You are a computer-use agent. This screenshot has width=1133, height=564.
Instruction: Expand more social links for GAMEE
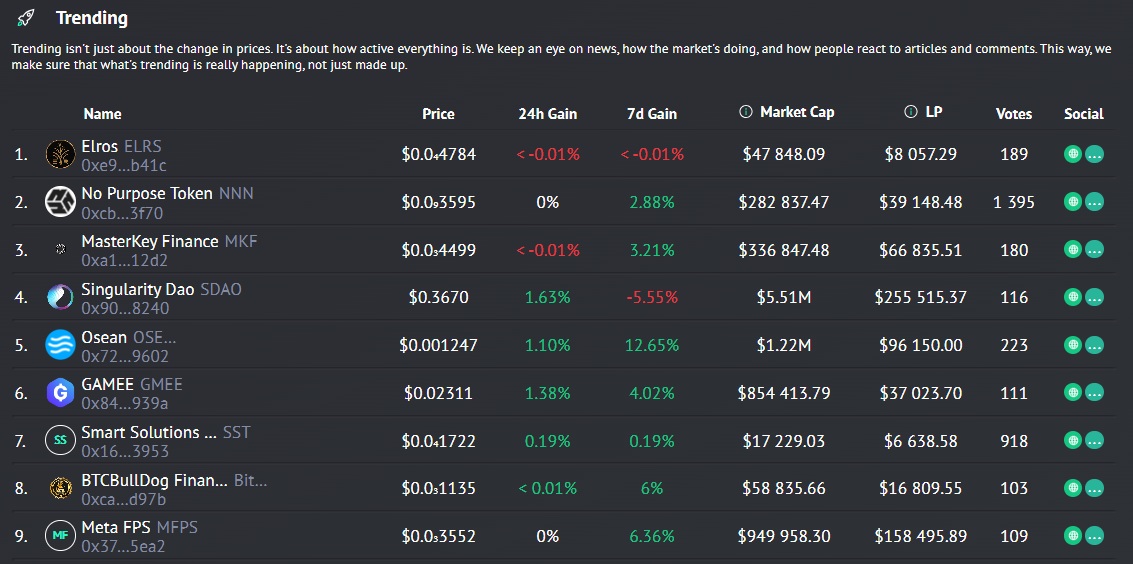coord(1094,393)
